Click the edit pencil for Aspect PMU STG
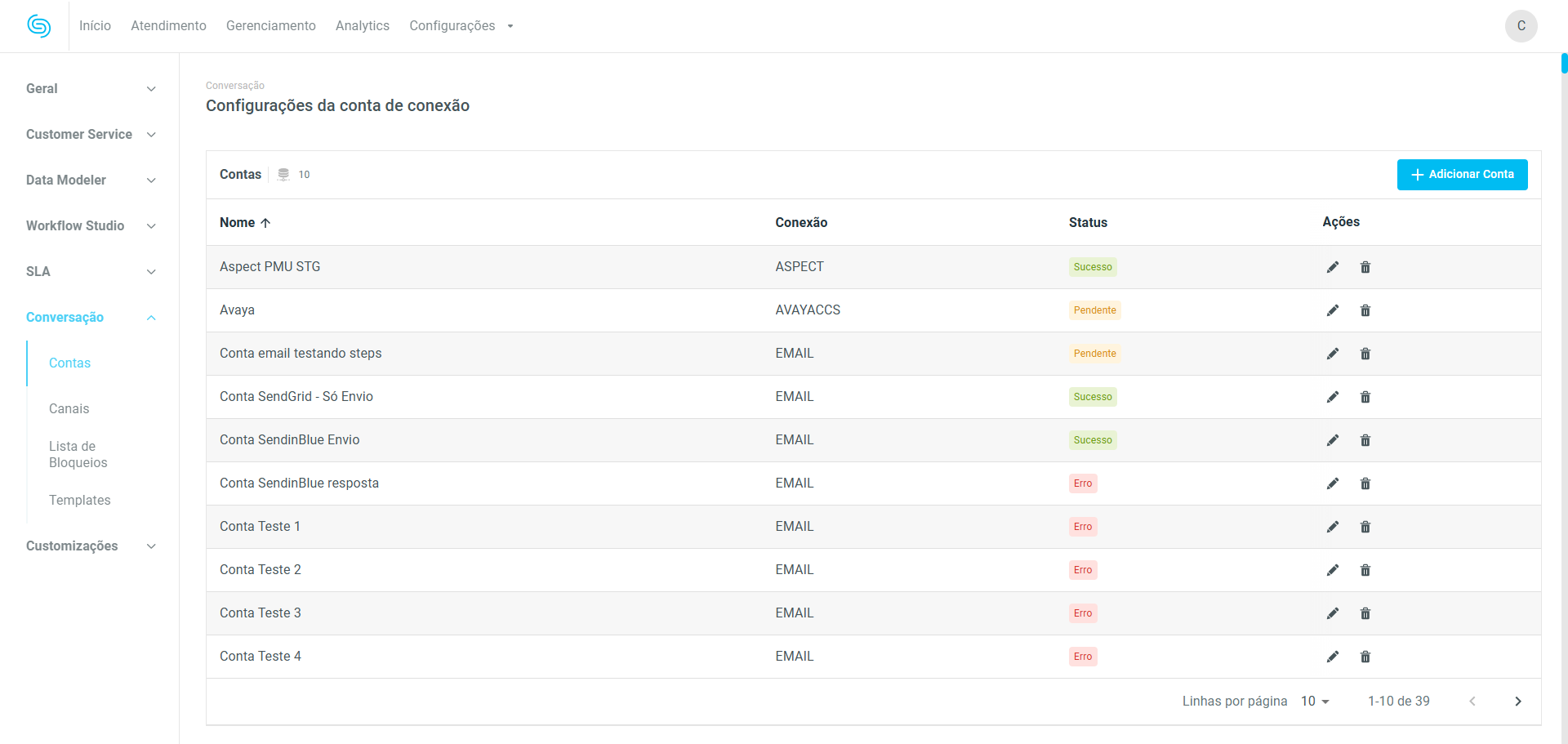The width and height of the screenshot is (1568, 744). point(1332,267)
